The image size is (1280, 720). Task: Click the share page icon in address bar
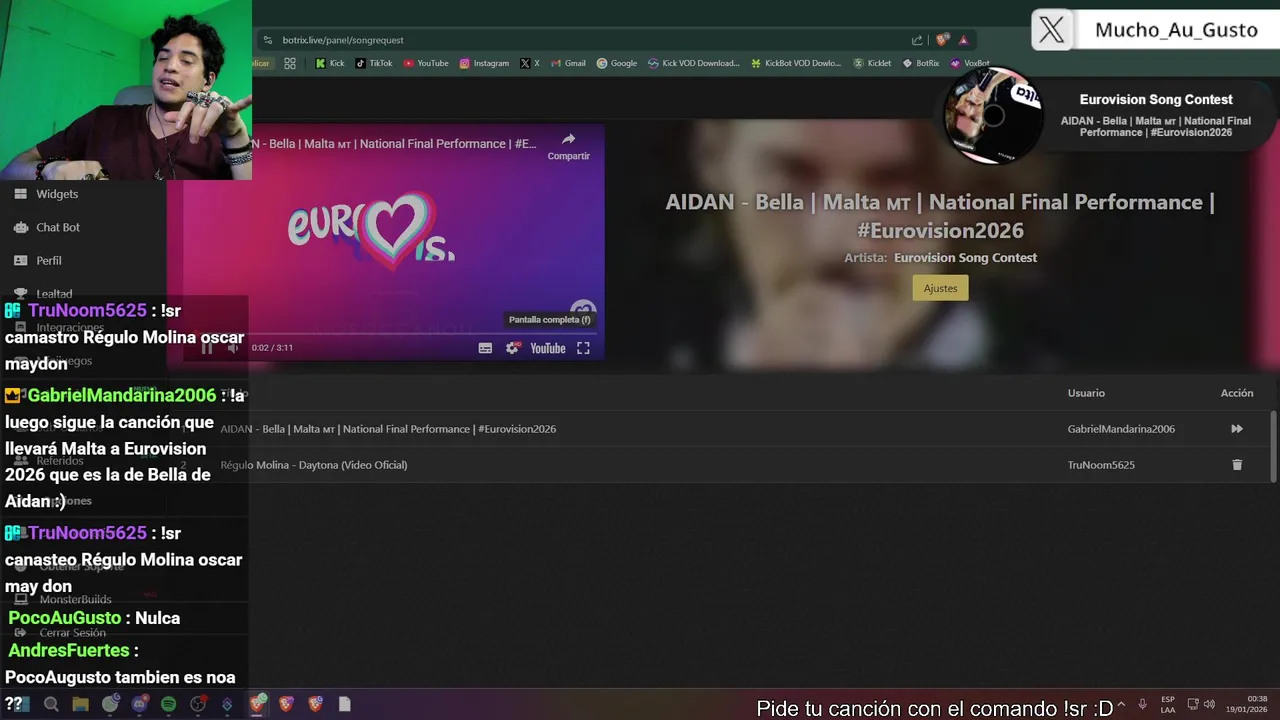tap(917, 40)
